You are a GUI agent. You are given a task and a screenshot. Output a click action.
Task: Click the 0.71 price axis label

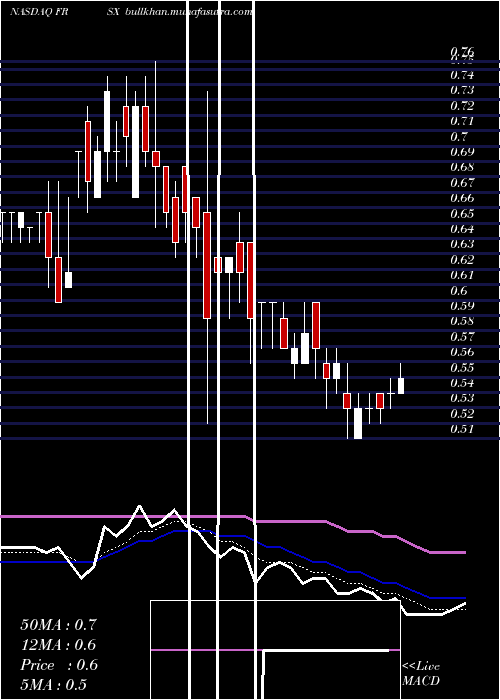[462, 121]
